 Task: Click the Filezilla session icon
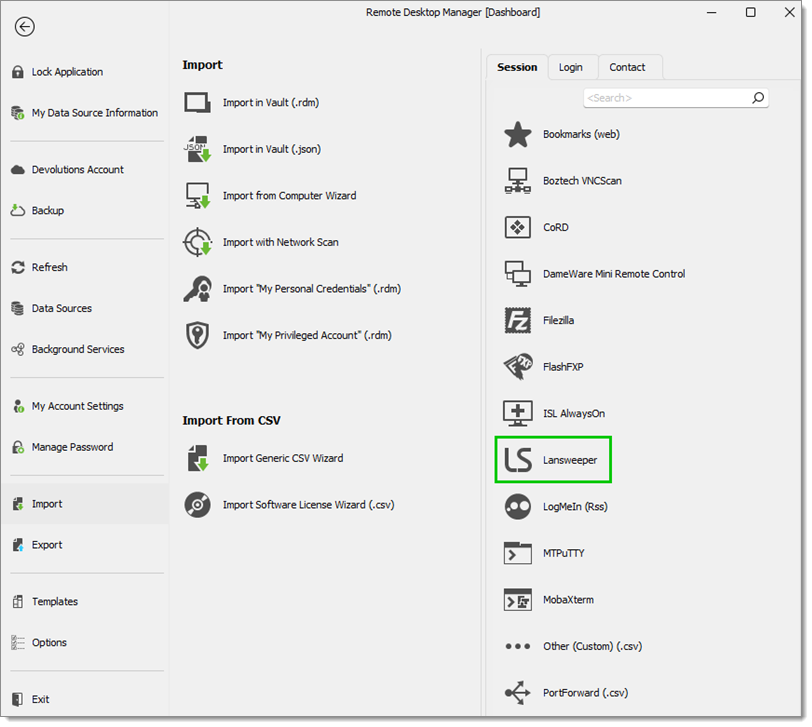[x=518, y=320]
